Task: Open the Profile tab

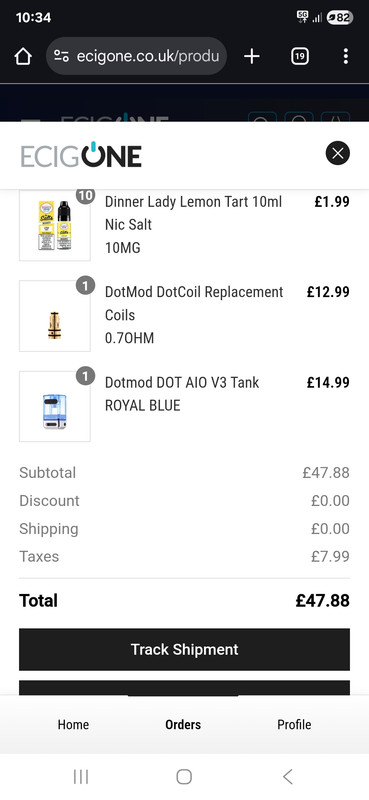Action: [294, 724]
